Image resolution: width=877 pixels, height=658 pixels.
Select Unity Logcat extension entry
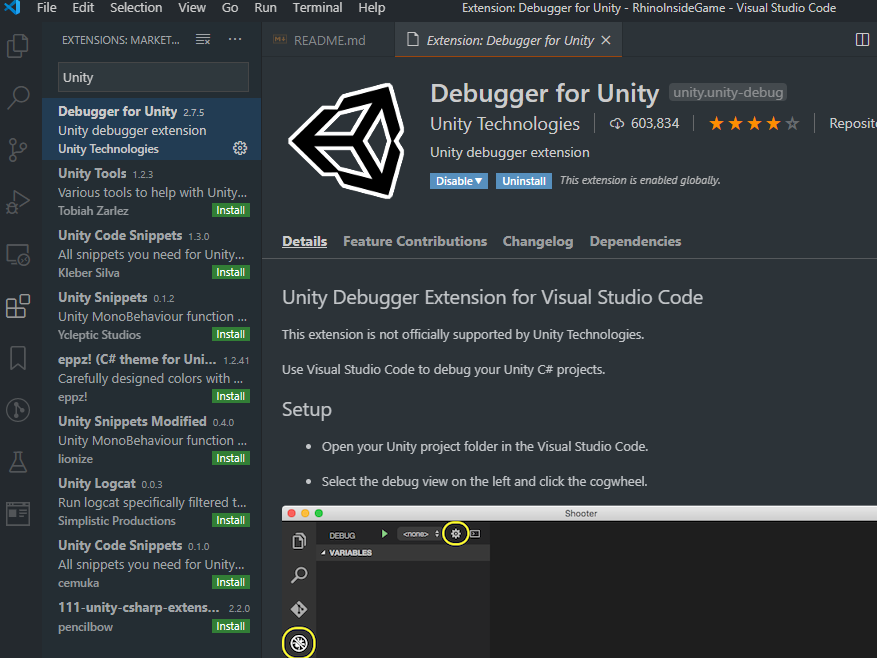pyautogui.click(x=152, y=502)
